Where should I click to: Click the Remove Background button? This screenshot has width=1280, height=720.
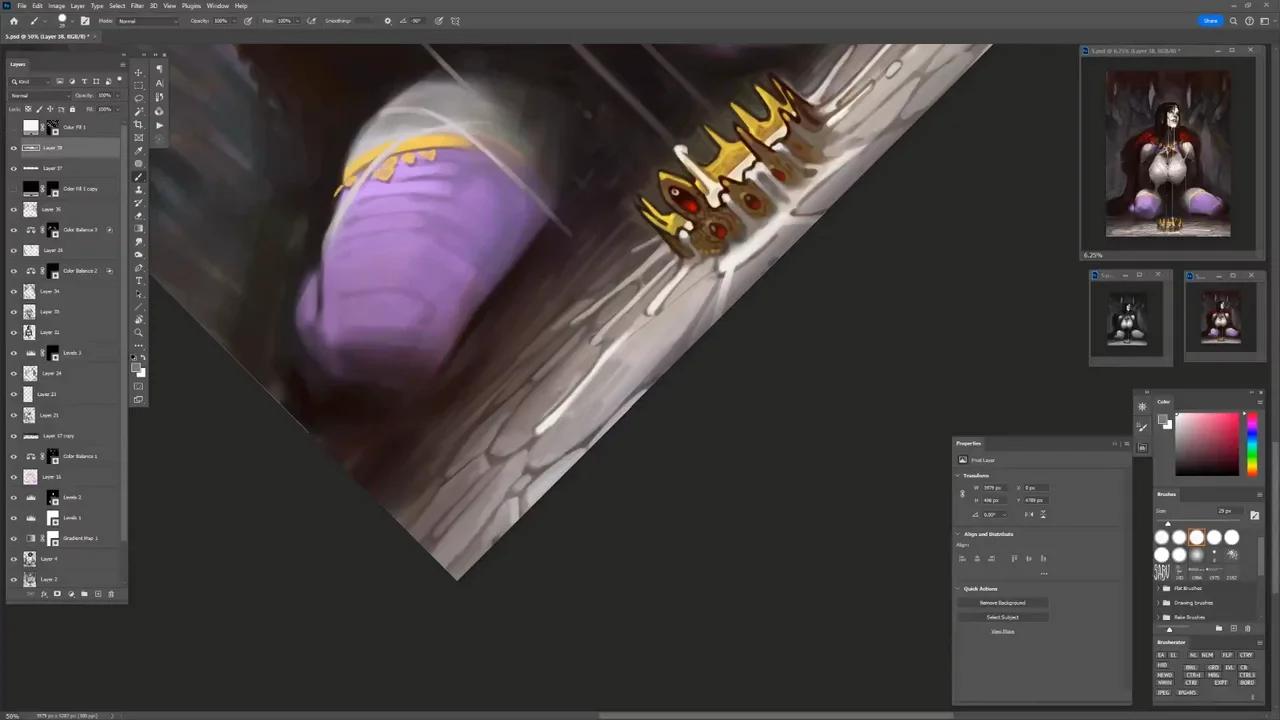1002,603
